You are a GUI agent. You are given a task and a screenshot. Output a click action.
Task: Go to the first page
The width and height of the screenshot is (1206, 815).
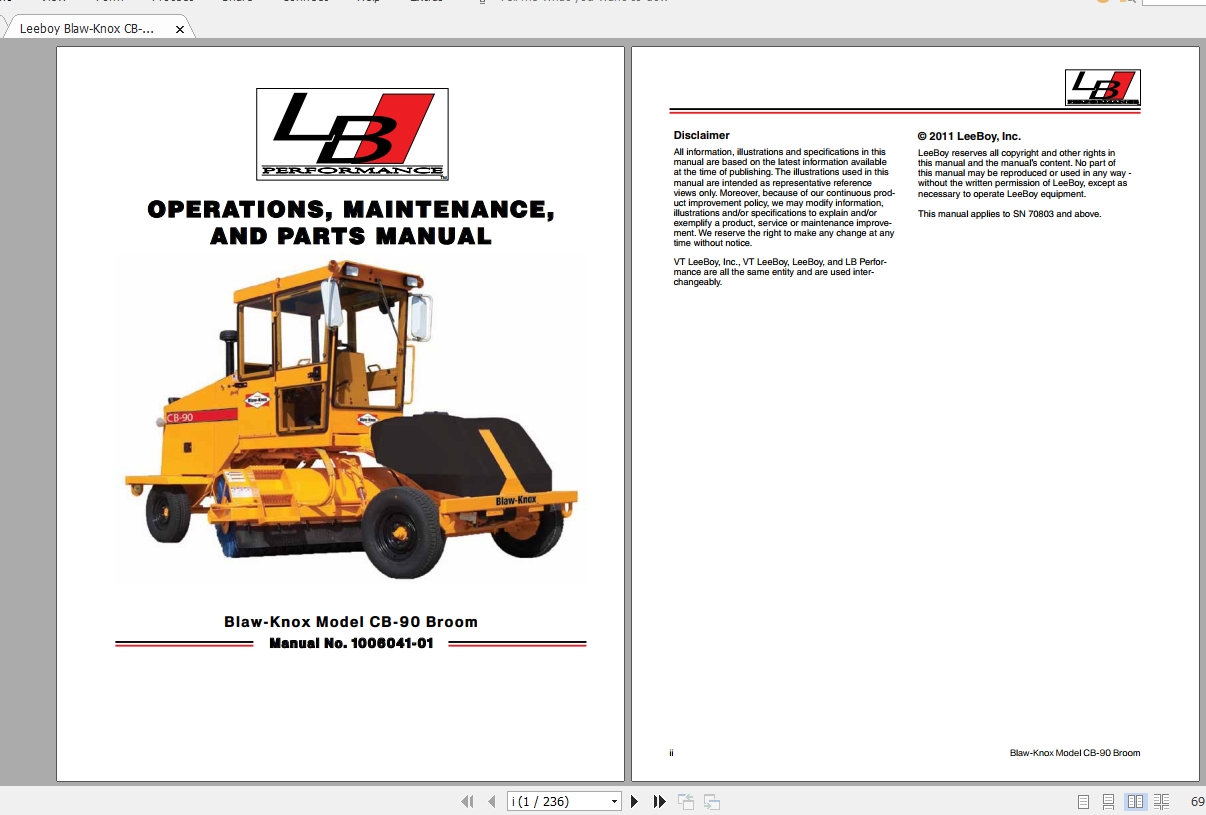[467, 801]
